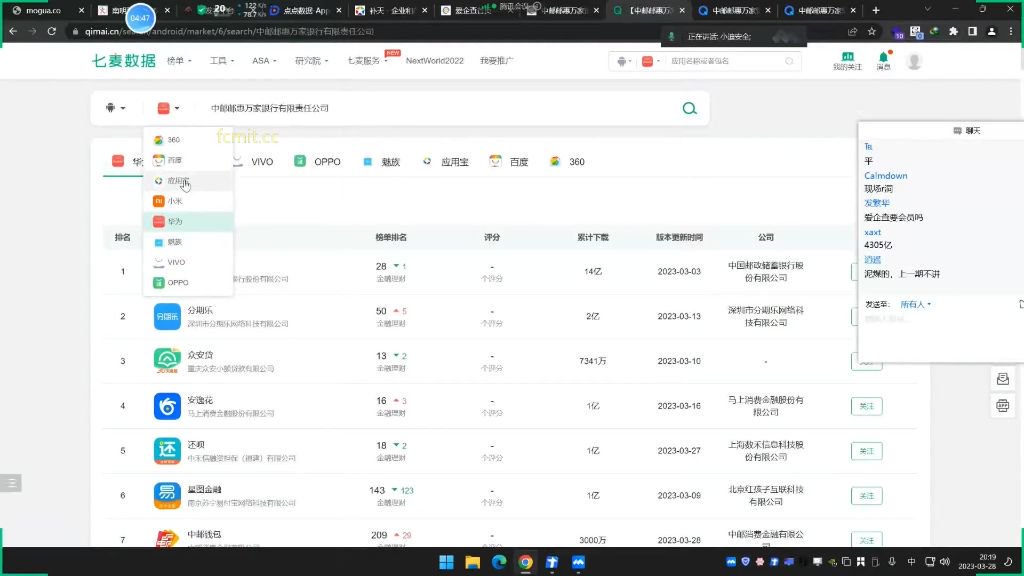Click the lower floating icon at right edge

click(1002, 406)
